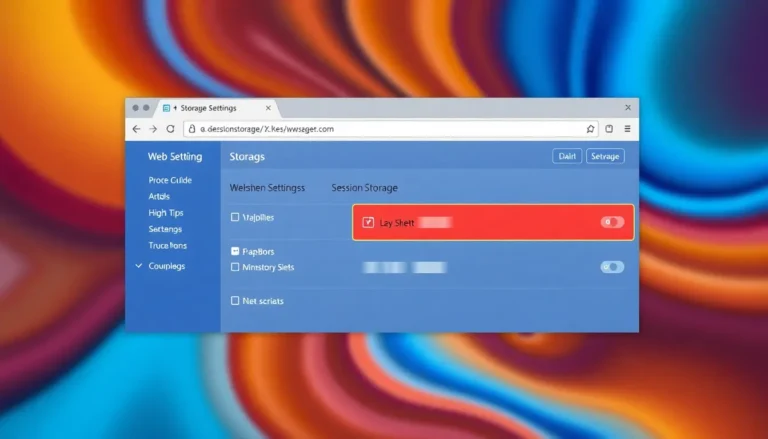Click the Storags page heading

point(247,157)
